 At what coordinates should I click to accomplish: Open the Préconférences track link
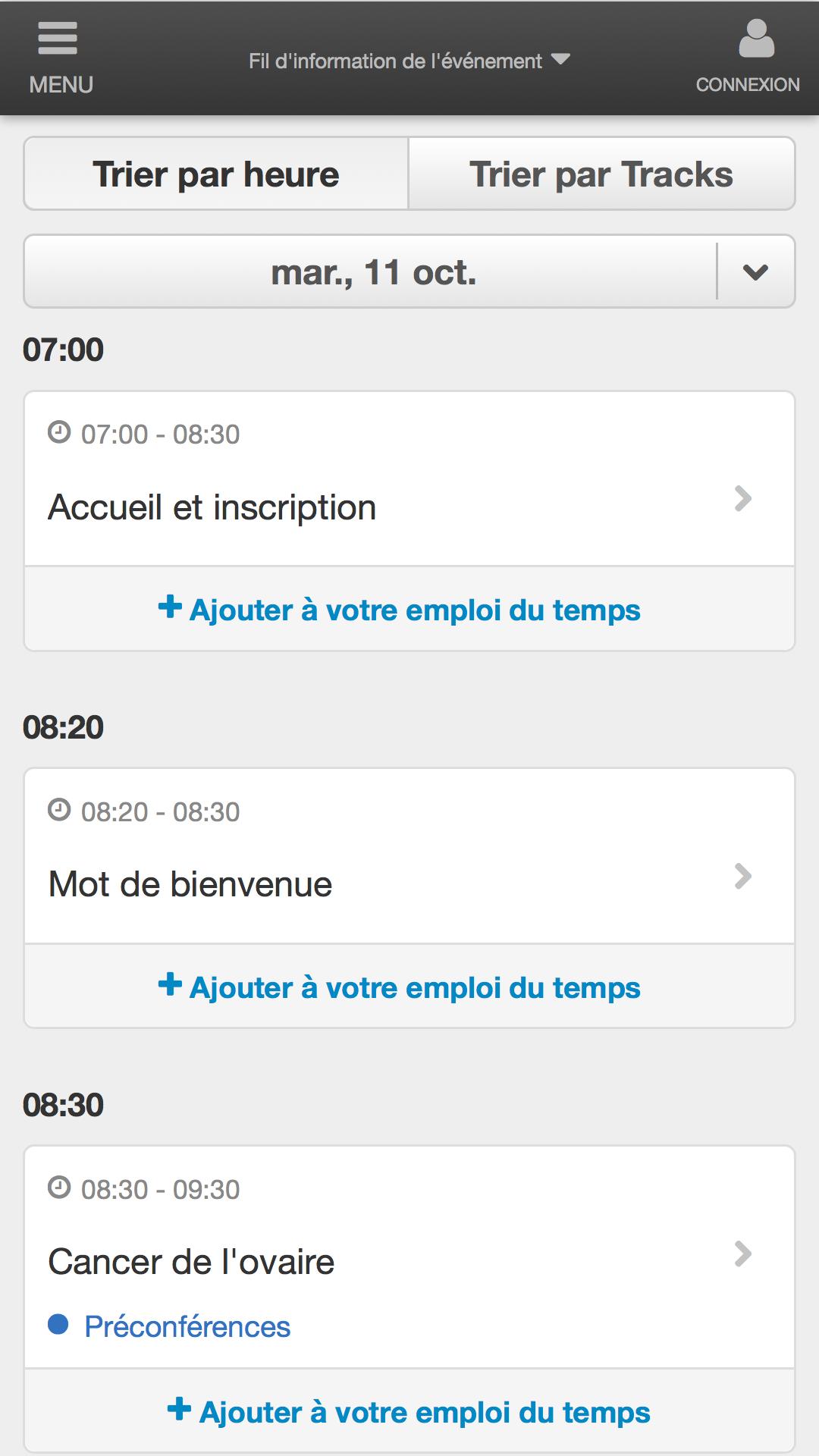187,1326
